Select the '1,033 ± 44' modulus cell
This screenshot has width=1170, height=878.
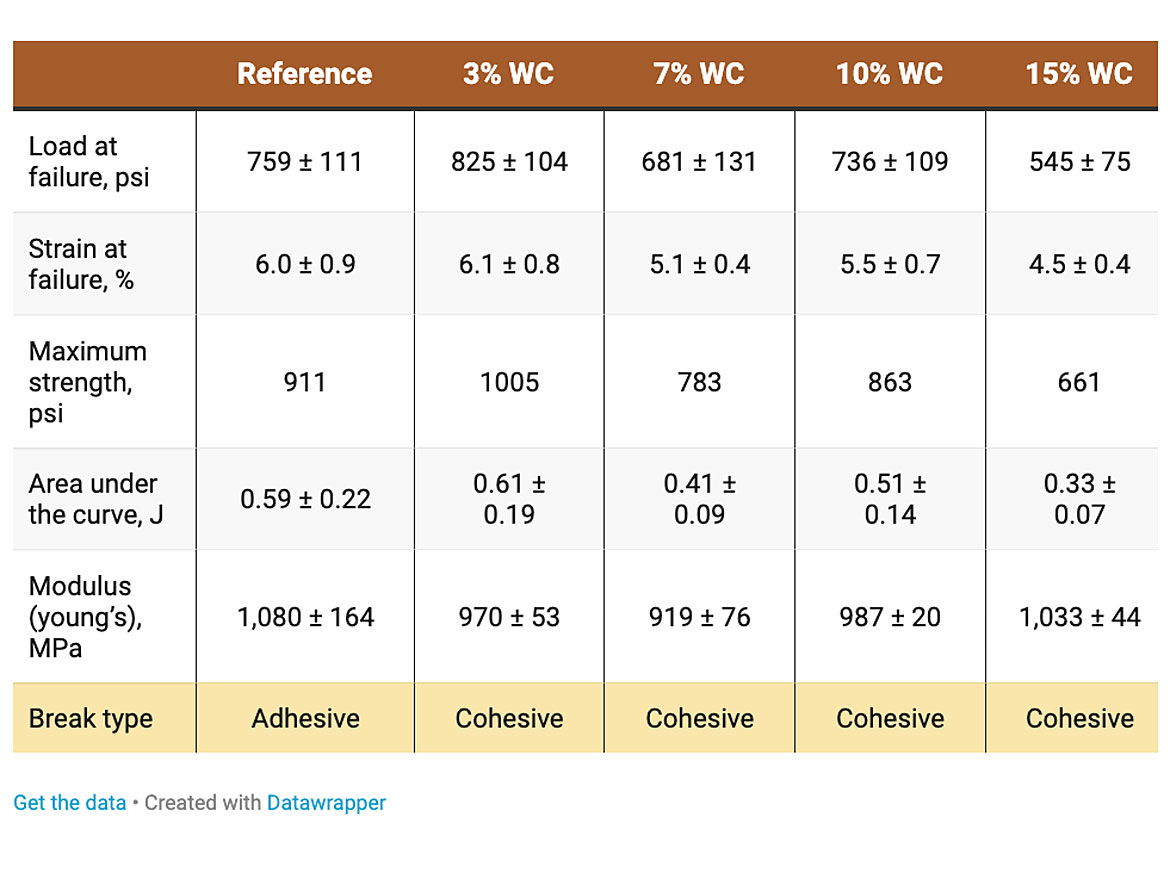[1079, 617]
